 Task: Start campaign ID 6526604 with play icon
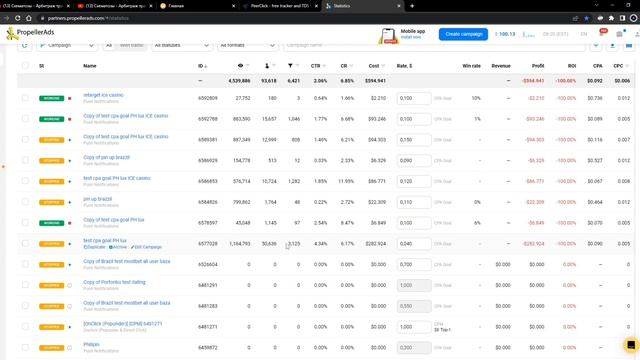coord(70,265)
